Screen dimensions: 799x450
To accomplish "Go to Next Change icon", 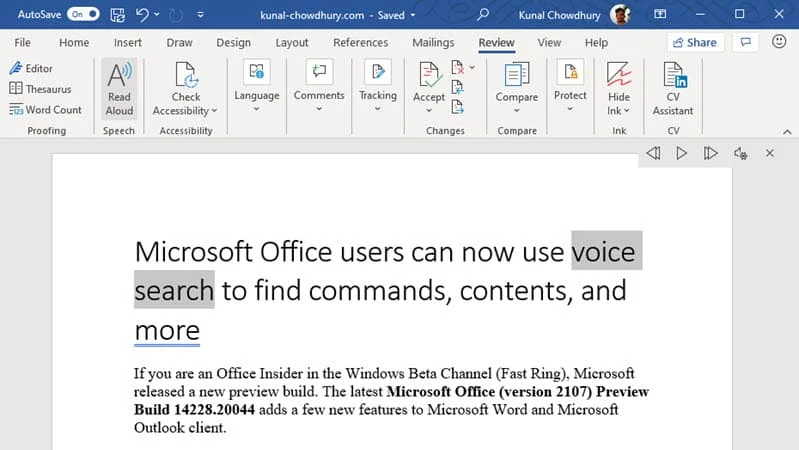I will click(x=458, y=107).
